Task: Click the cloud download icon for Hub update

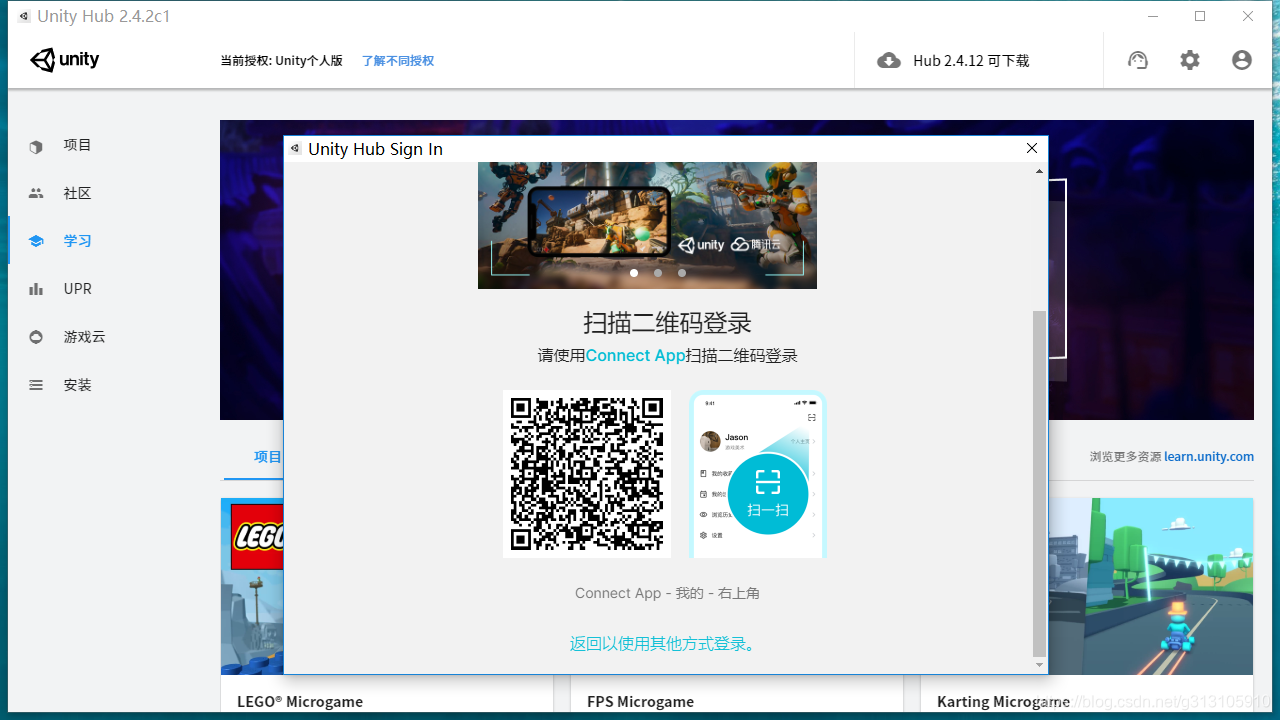Action: click(x=888, y=61)
